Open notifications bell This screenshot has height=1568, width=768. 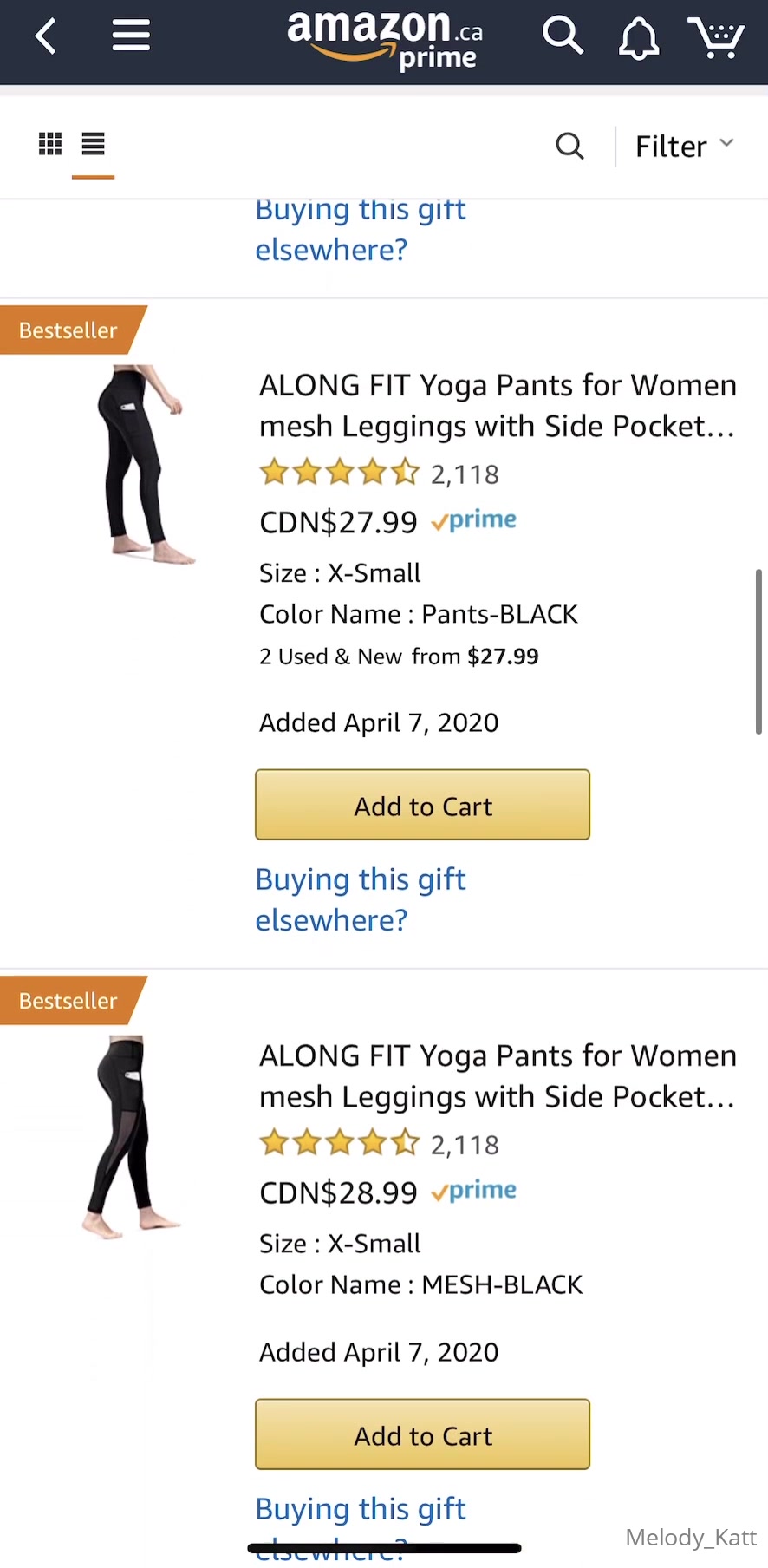pos(639,38)
